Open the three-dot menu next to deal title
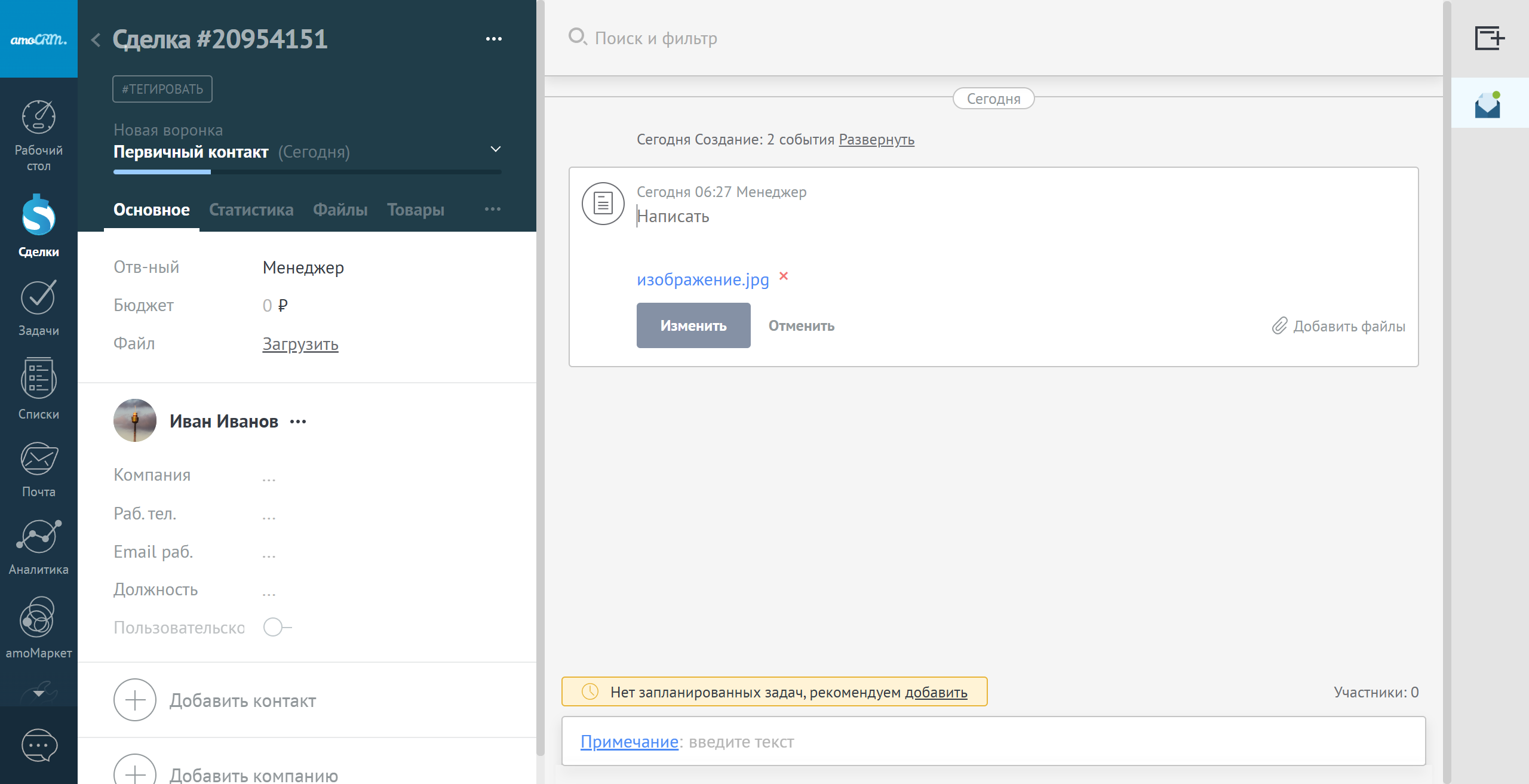 tap(493, 39)
